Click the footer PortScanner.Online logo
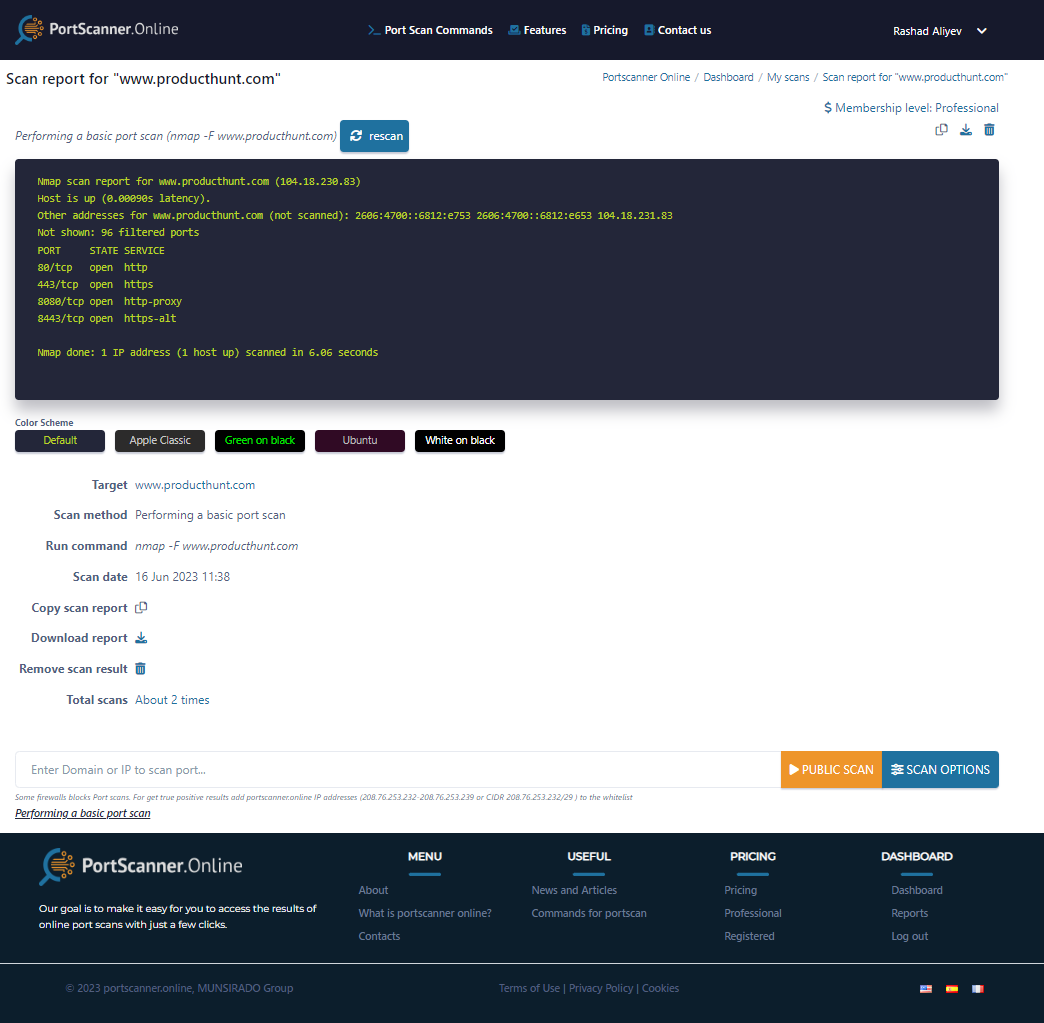Image resolution: width=1044 pixels, height=1023 pixels. point(140,866)
